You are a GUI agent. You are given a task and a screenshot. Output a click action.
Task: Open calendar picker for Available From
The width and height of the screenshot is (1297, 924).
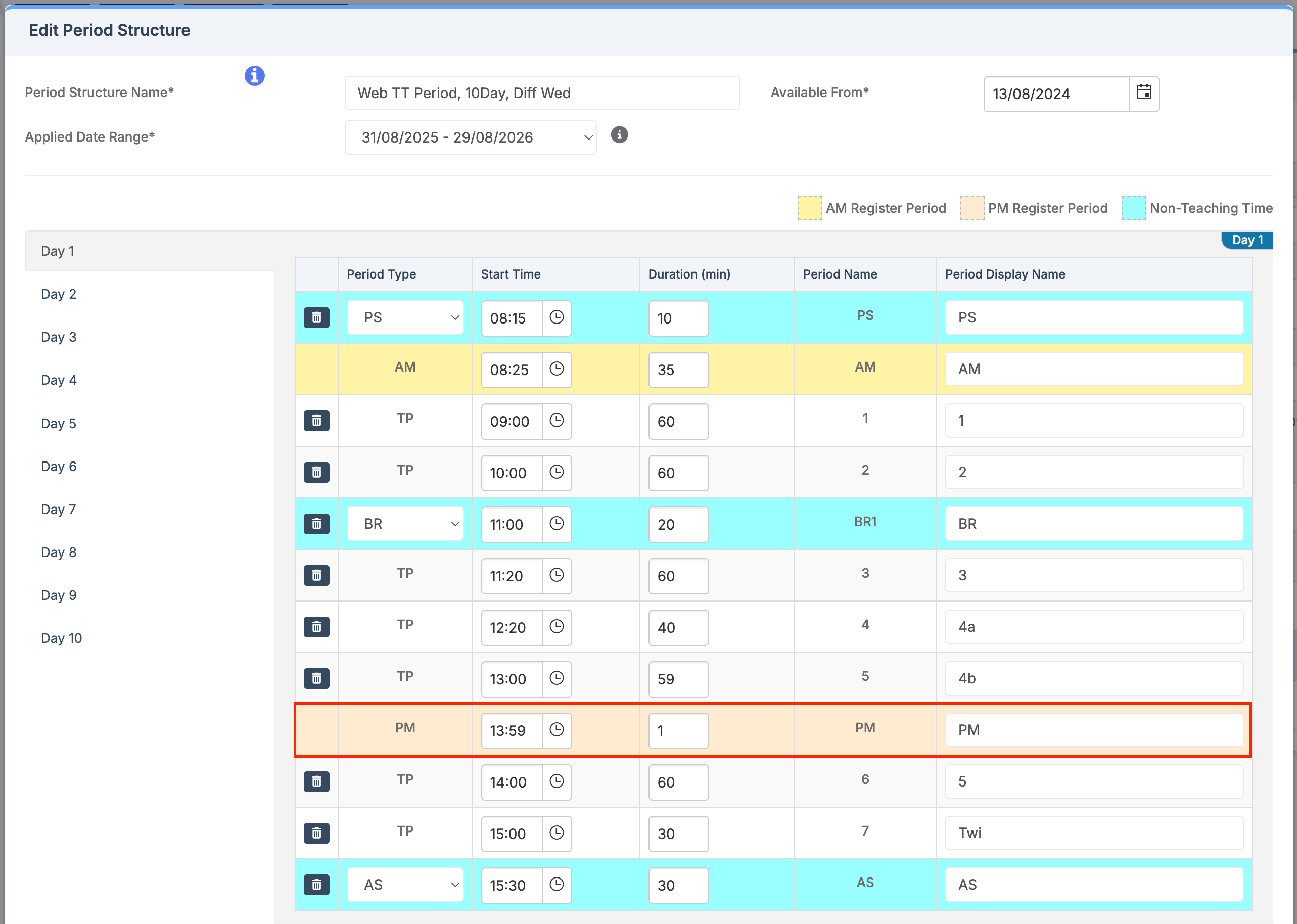(x=1143, y=94)
